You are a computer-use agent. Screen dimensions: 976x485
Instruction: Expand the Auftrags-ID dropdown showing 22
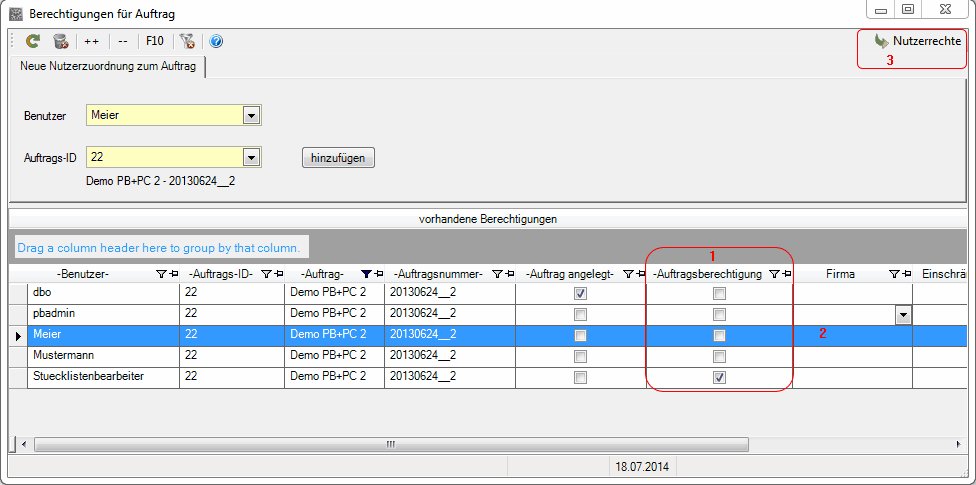251,157
